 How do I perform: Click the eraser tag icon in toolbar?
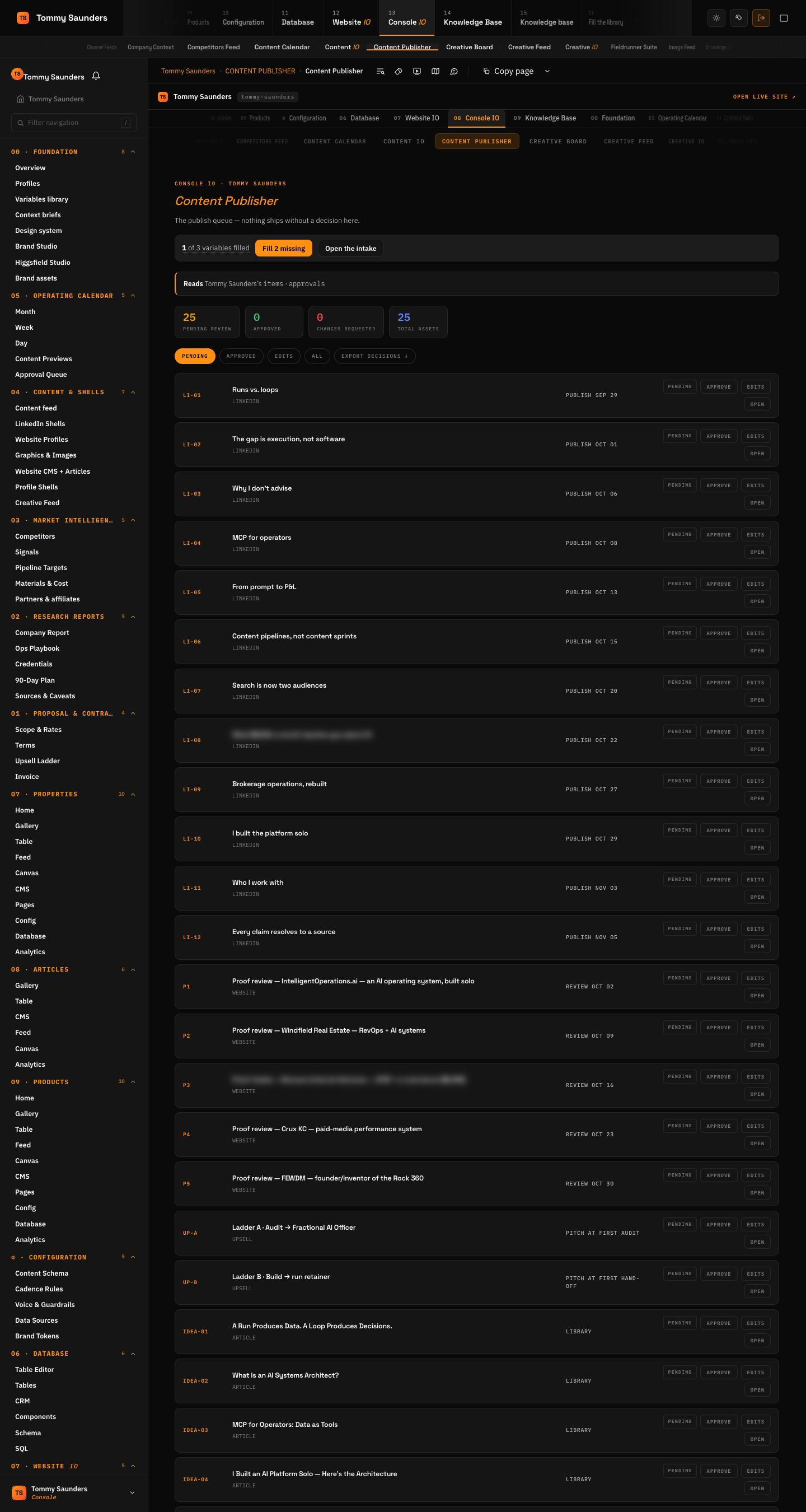399,71
